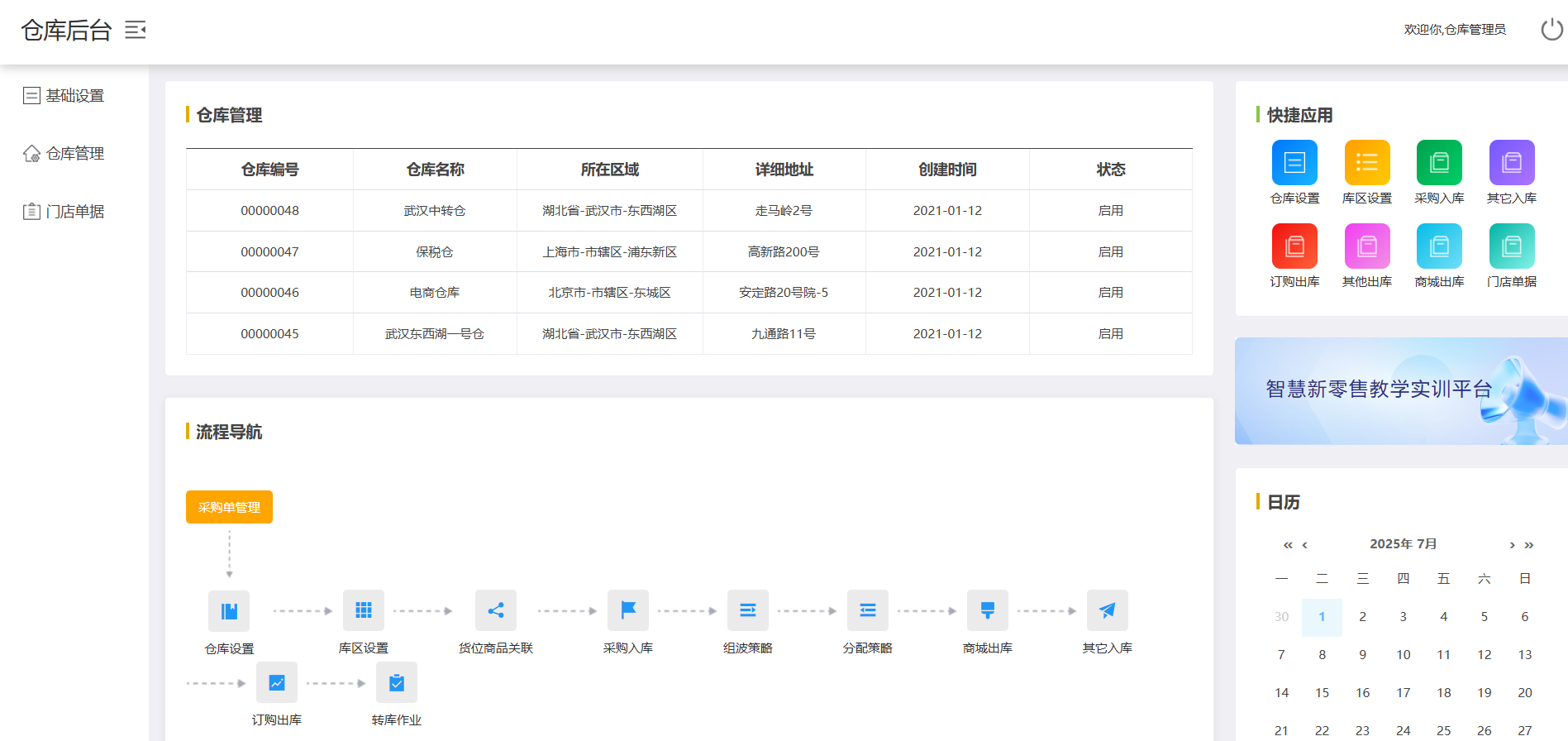Open the 门店单据 quick app icon
The width and height of the screenshot is (1568, 741).
[x=1511, y=246]
